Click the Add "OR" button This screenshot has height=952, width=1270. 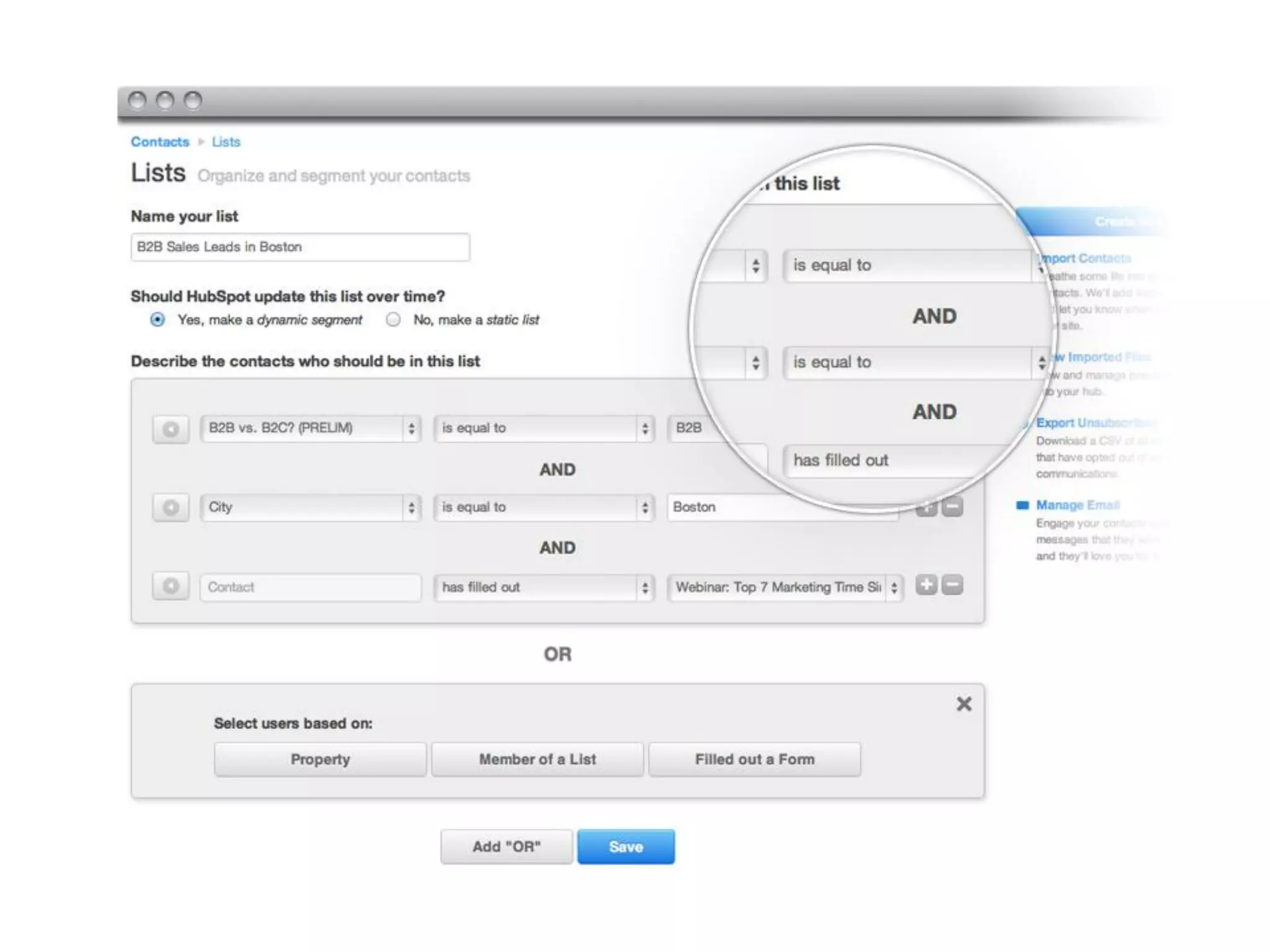(x=506, y=847)
